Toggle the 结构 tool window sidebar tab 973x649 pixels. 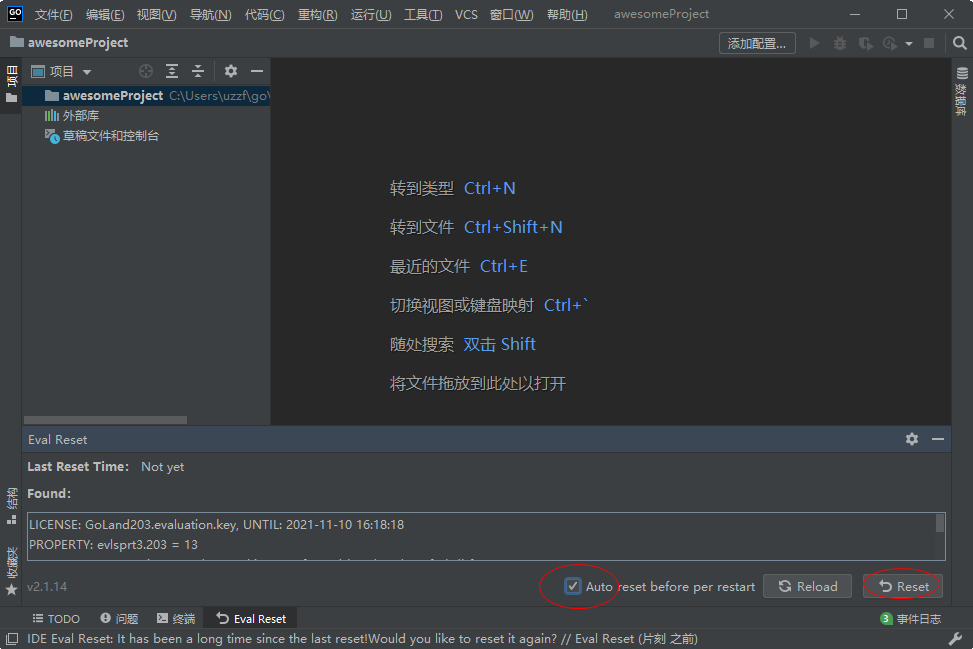[11, 506]
